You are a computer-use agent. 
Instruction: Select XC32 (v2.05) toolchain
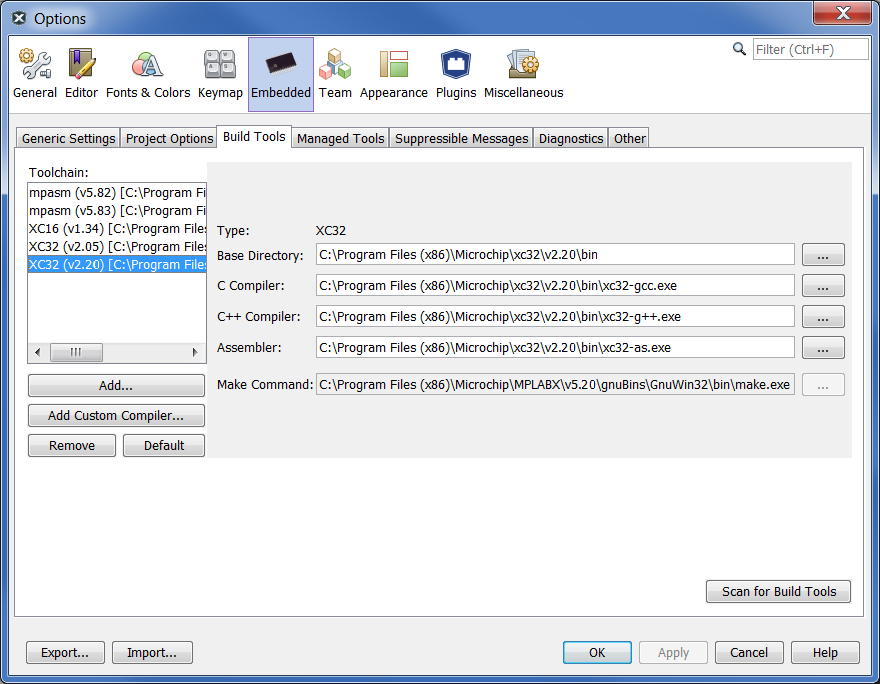tap(117, 246)
